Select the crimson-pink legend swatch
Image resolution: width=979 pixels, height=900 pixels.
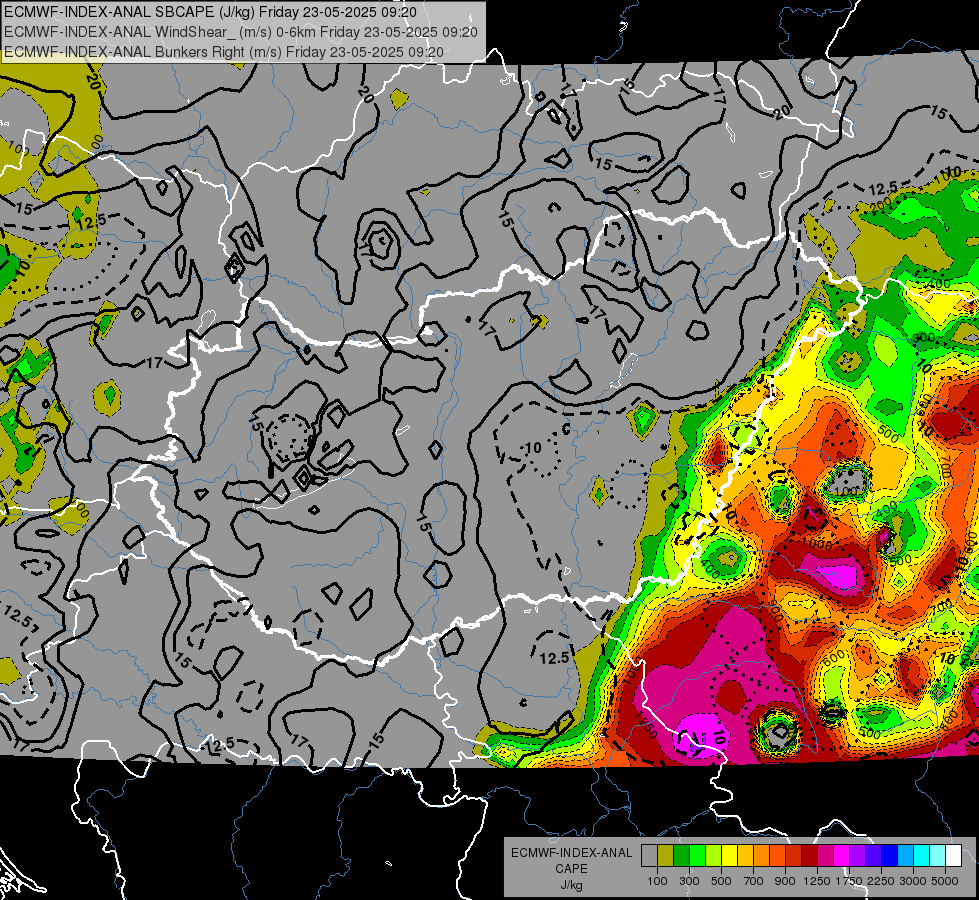point(825,856)
